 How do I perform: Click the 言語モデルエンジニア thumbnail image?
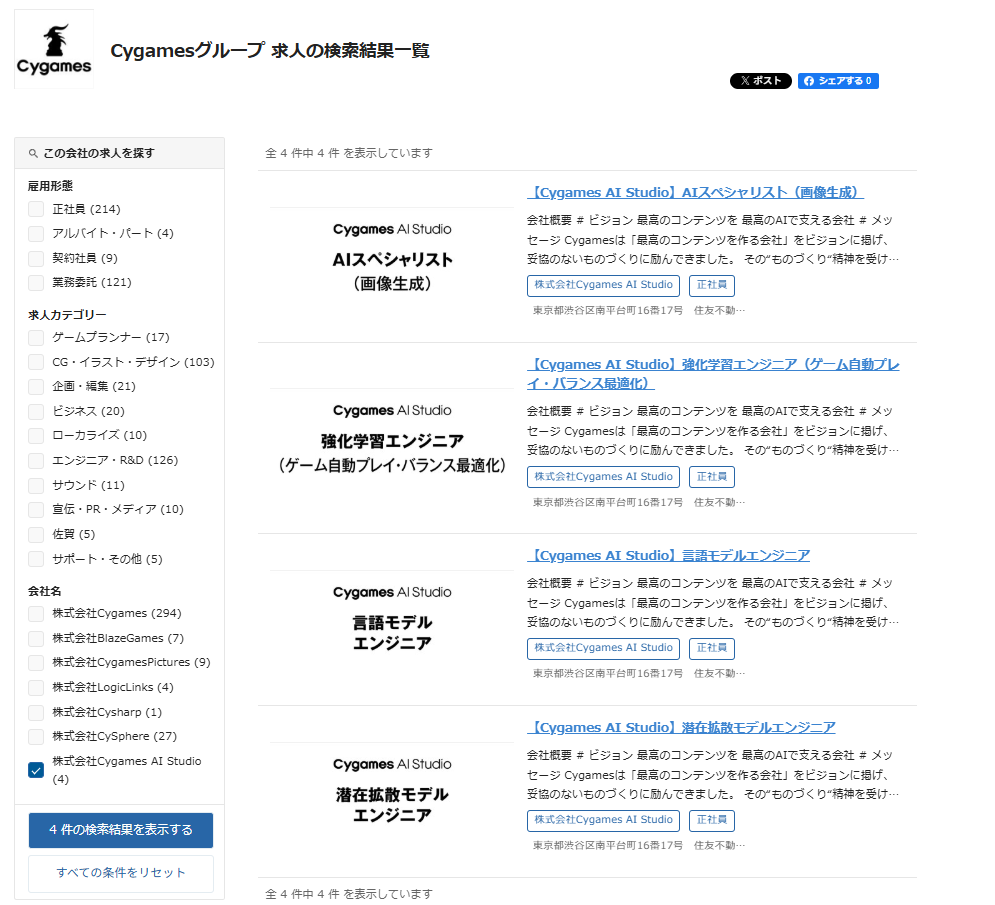[392, 619]
